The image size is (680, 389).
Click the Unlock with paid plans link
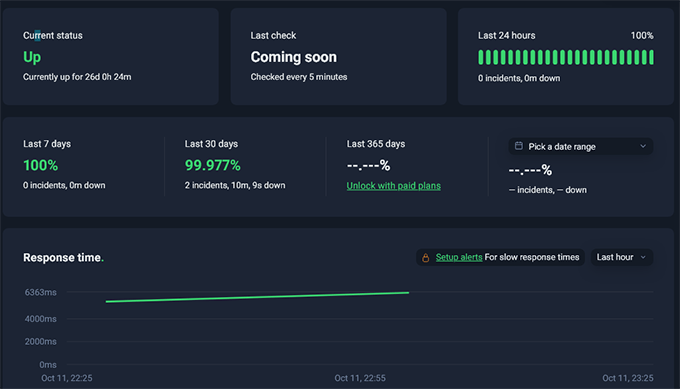[393, 186]
